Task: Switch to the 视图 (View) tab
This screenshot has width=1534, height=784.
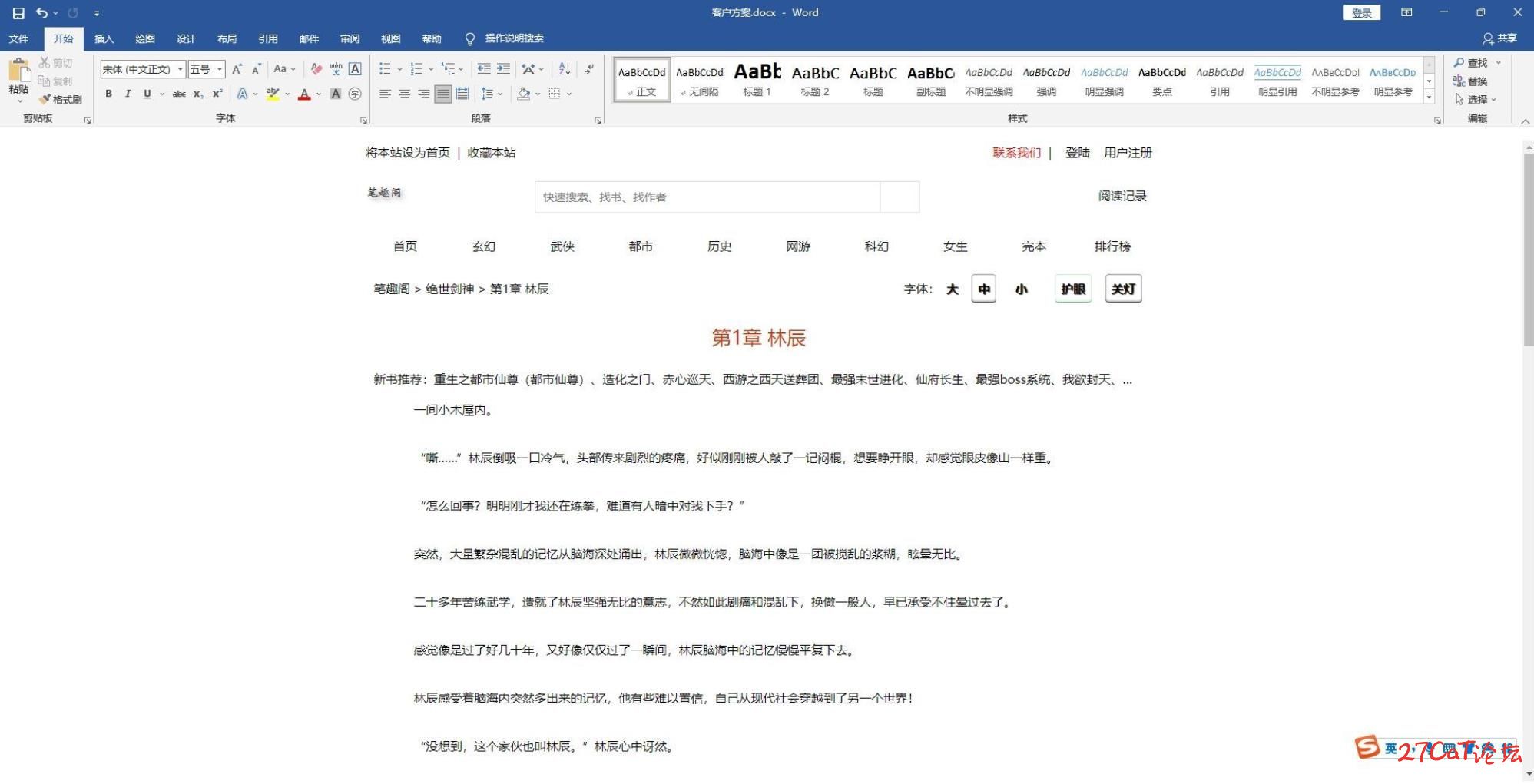Action: pos(390,38)
